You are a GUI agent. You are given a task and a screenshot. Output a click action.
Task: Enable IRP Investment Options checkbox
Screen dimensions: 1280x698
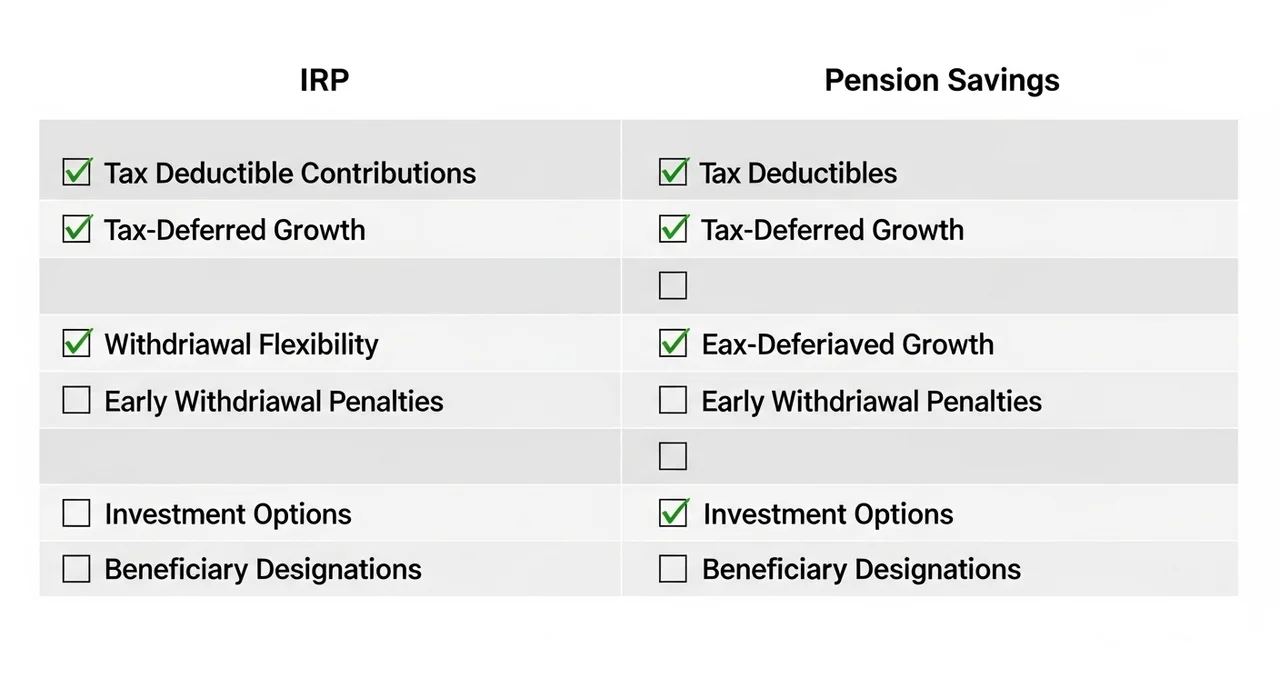[x=77, y=514]
